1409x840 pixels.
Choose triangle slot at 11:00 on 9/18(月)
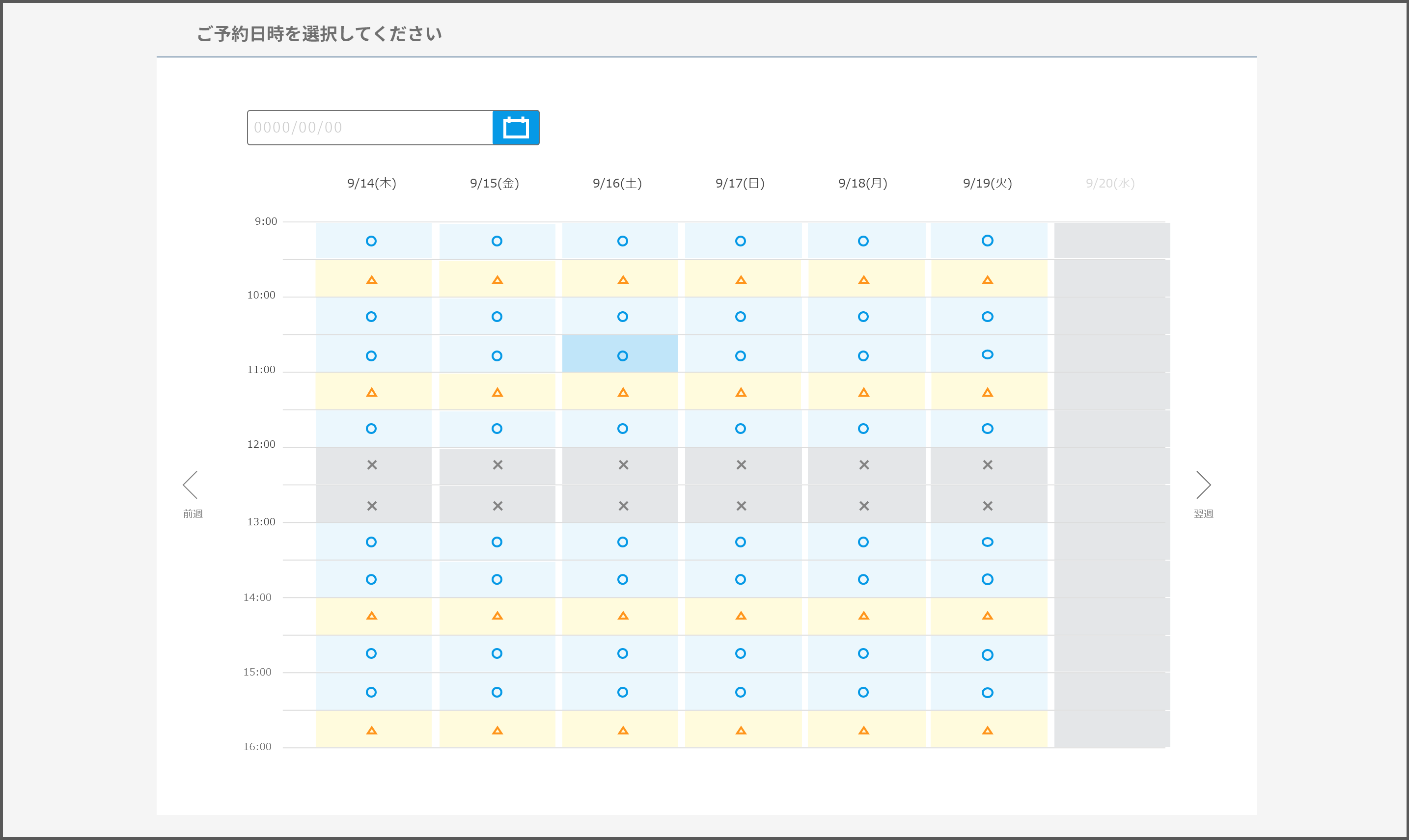863,392
